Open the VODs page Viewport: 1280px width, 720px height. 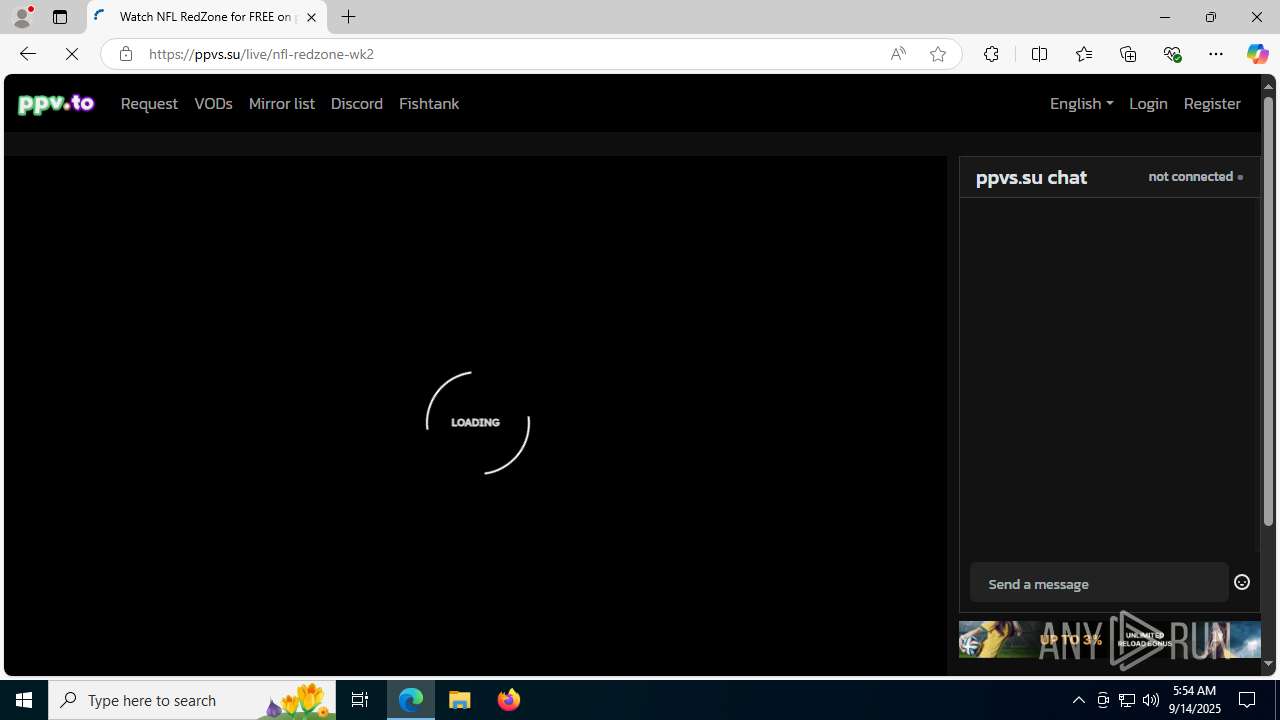(213, 104)
